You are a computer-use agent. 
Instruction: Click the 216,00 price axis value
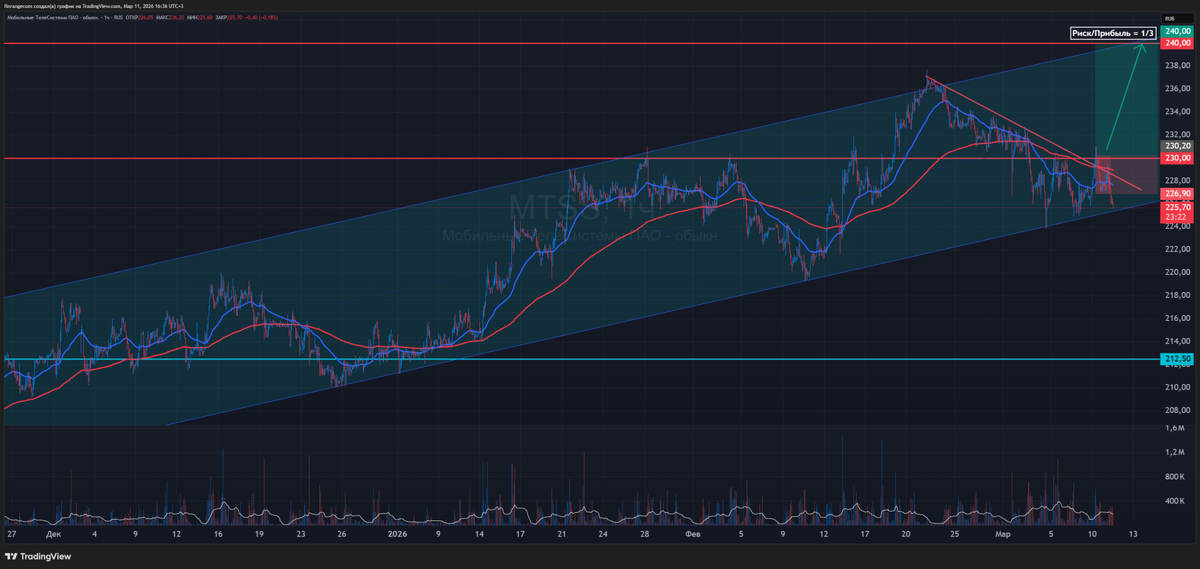(1176, 318)
